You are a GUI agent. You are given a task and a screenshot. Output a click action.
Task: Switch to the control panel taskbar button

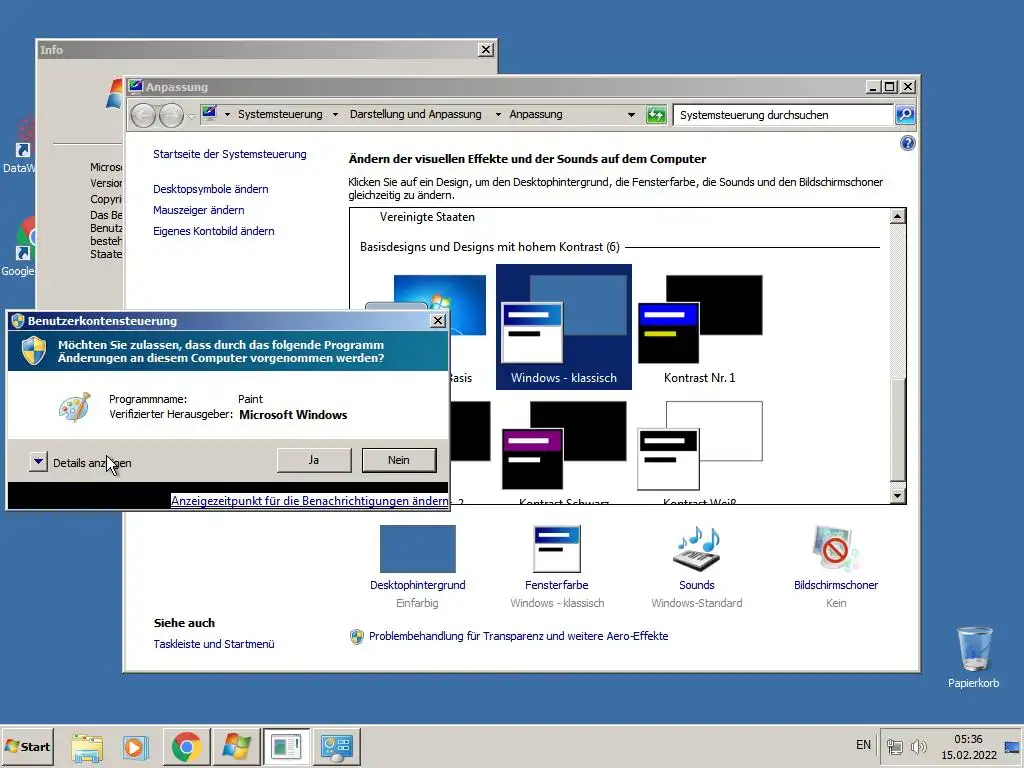[337, 747]
